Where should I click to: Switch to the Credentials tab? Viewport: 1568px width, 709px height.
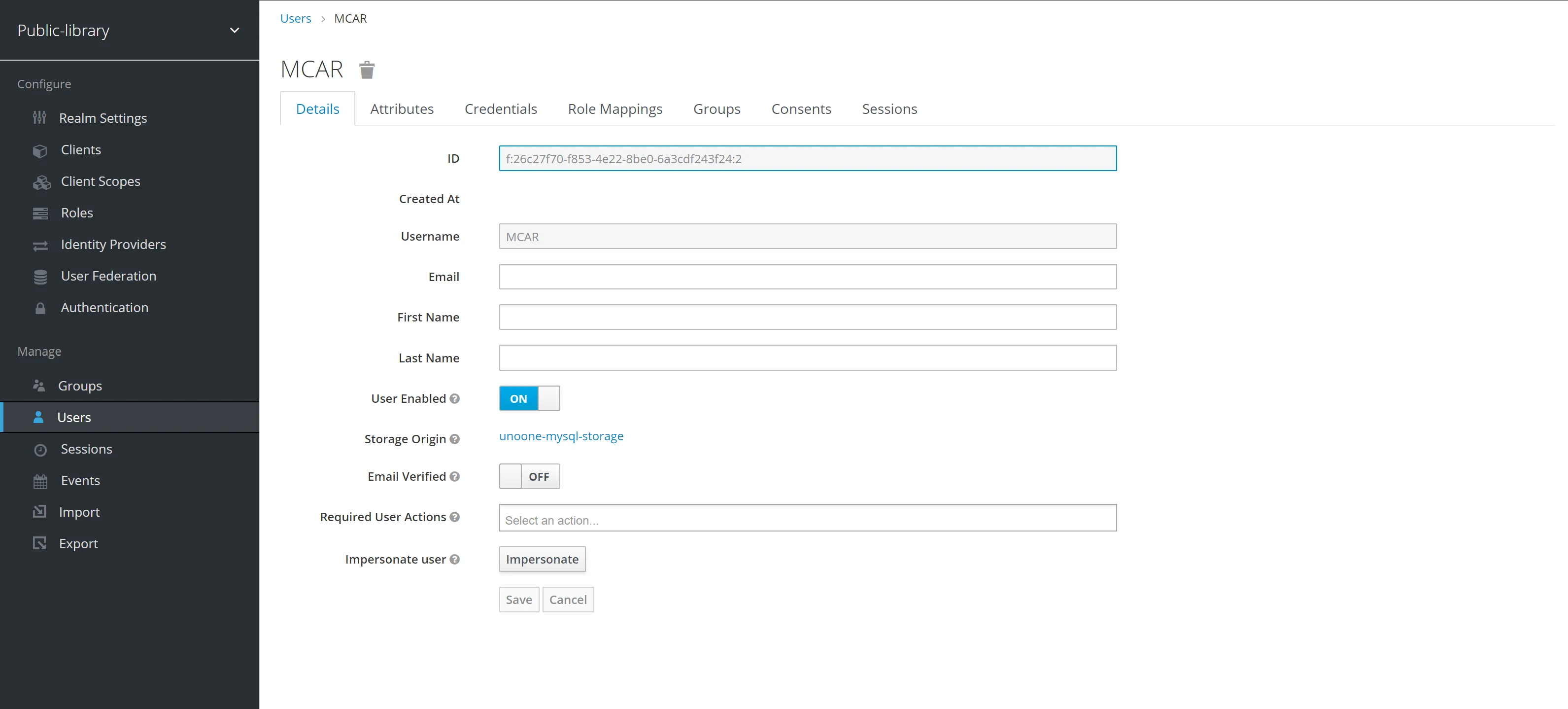[500, 109]
